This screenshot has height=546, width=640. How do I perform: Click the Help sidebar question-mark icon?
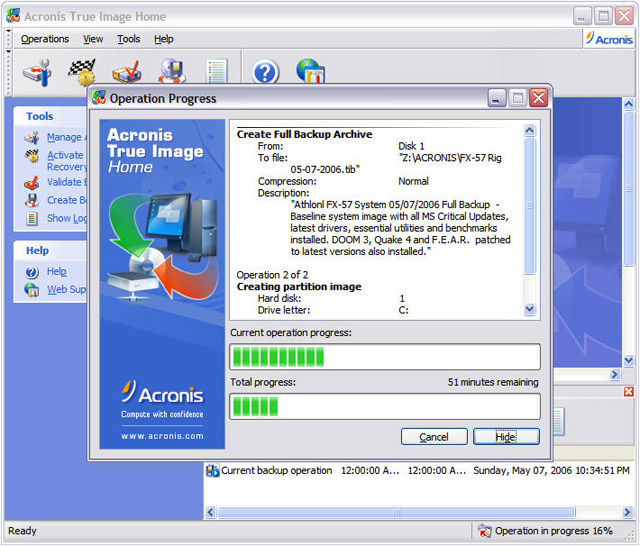point(32,272)
